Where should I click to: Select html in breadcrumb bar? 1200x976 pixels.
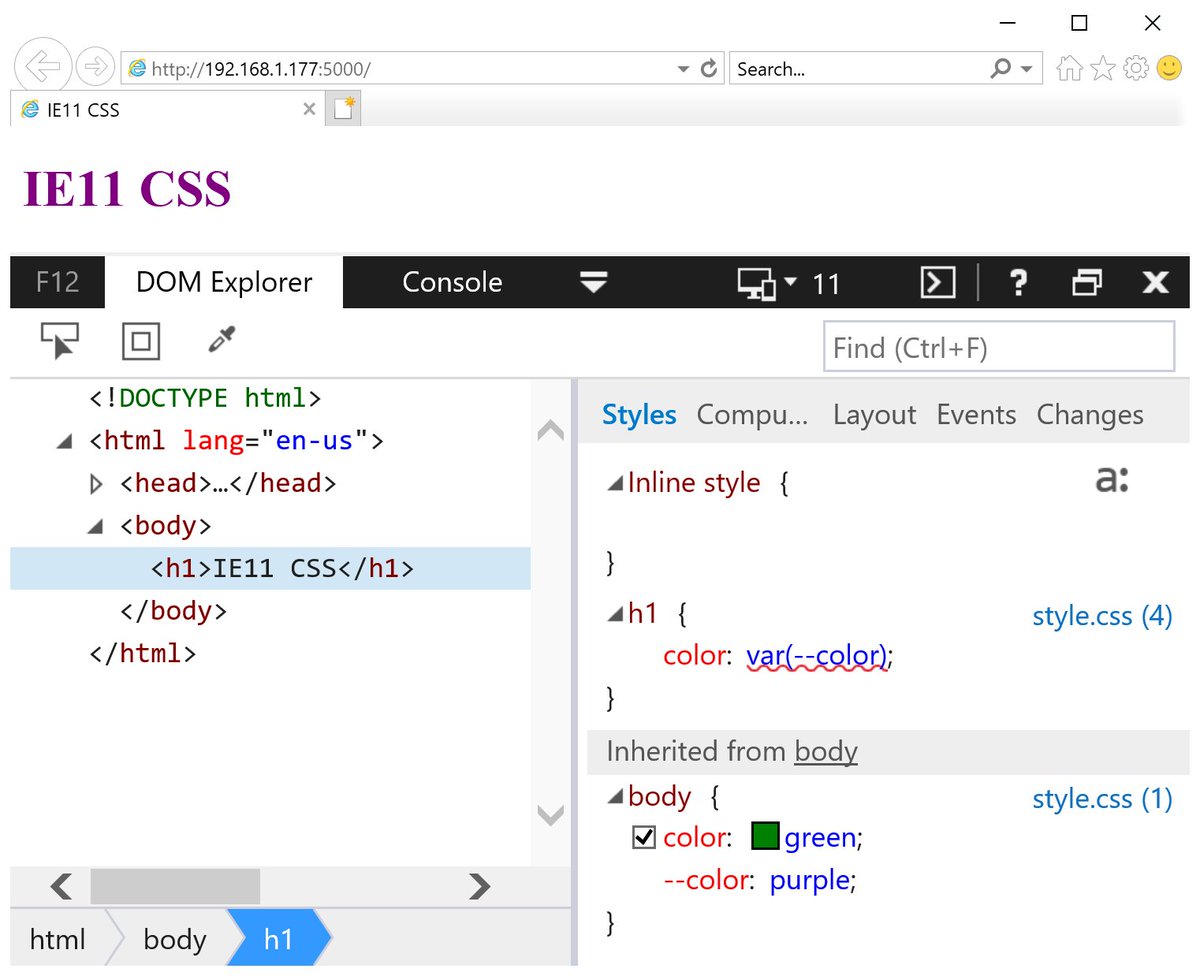tap(58, 939)
